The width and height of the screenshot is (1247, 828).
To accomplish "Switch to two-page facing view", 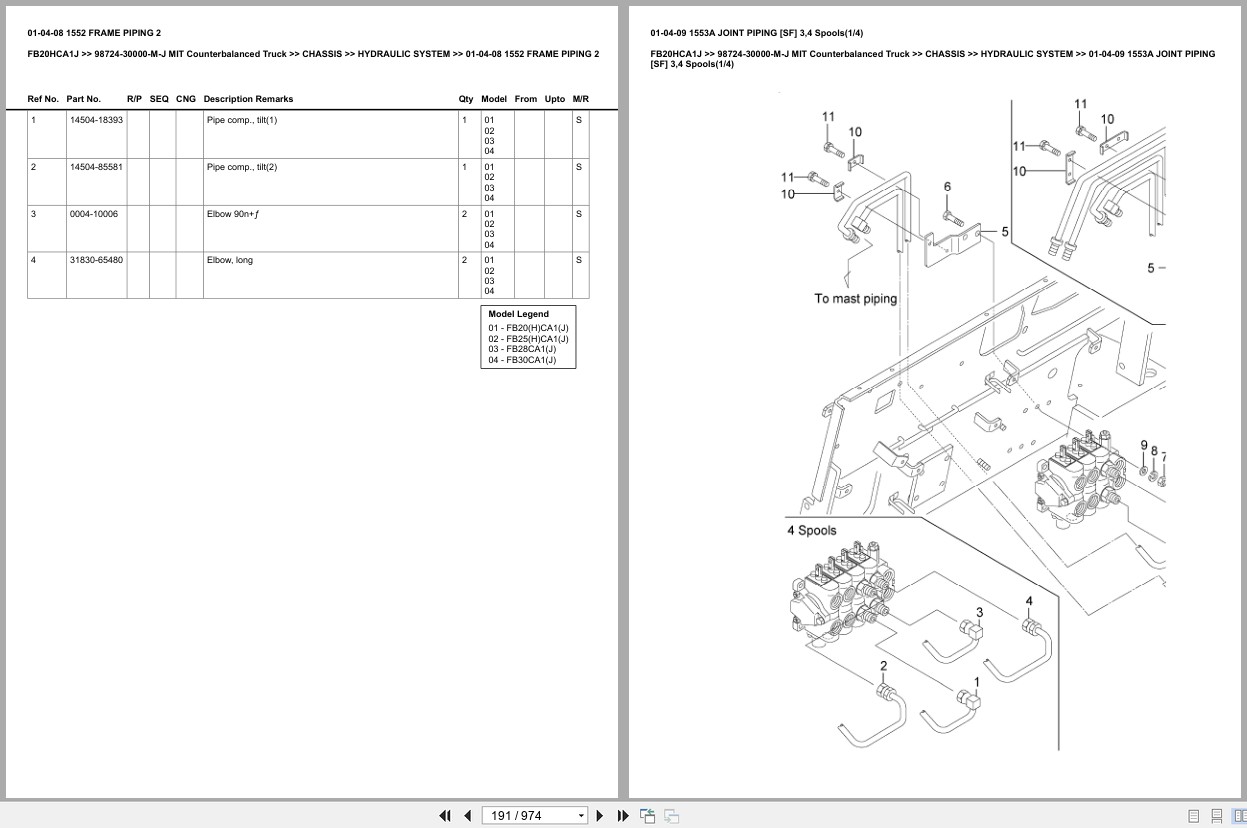I will point(1239,816).
